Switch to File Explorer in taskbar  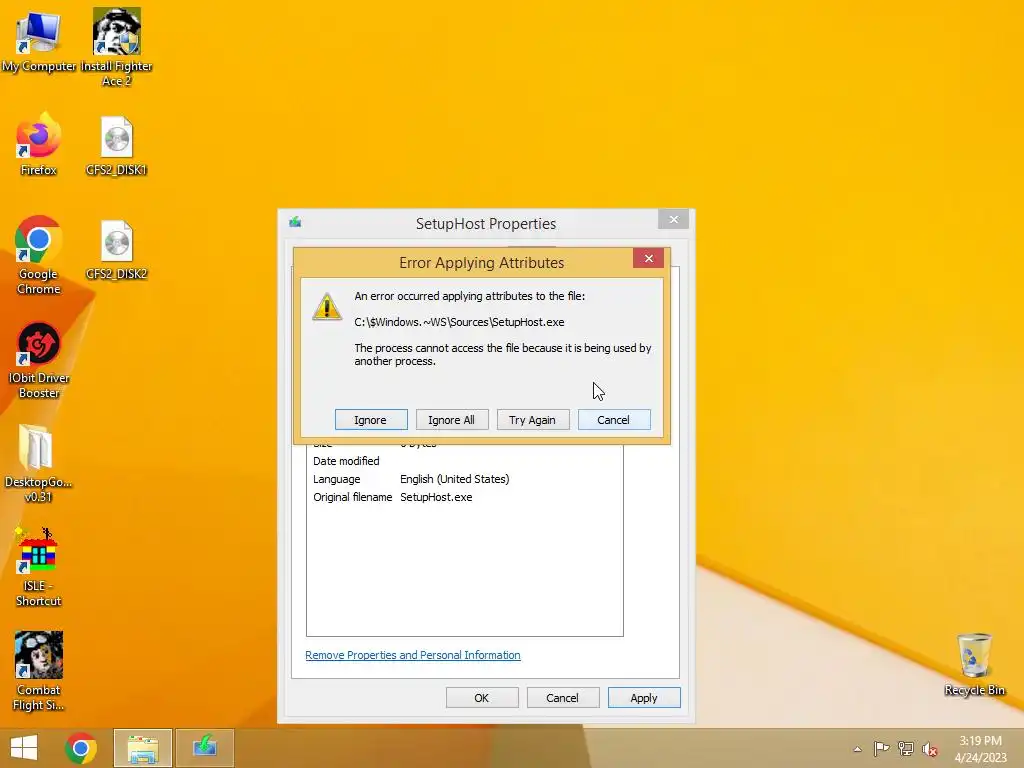[x=143, y=748]
